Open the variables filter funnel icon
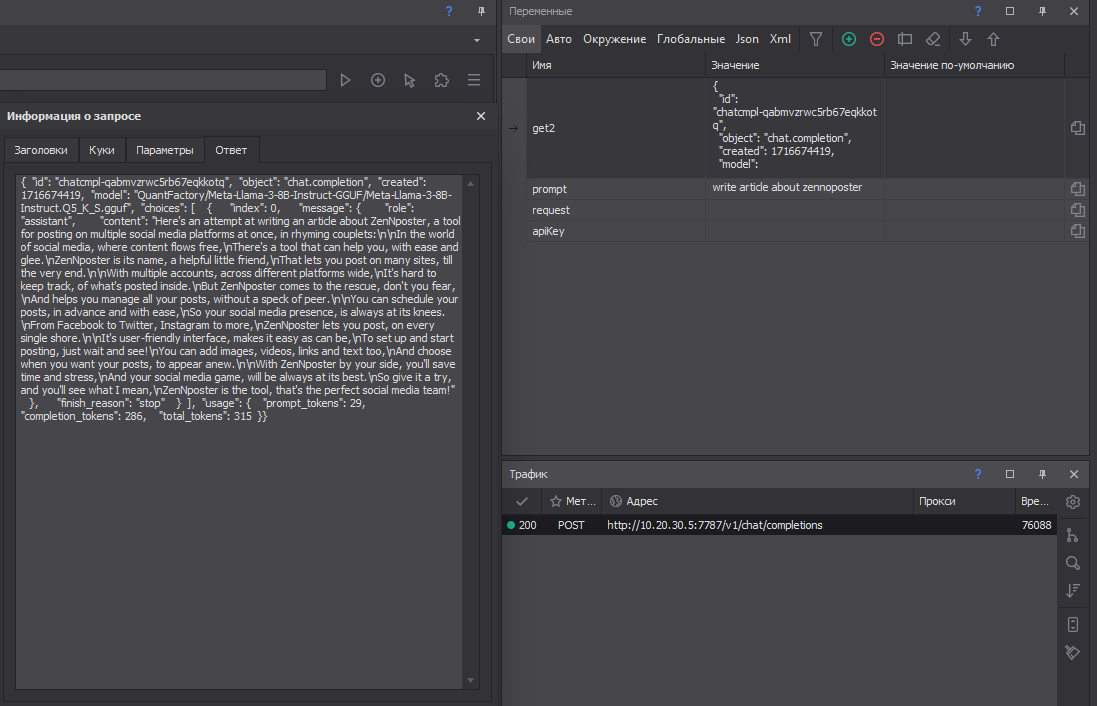Image resolution: width=1097 pixels, height=706 pixels. [x=816, y=39]
